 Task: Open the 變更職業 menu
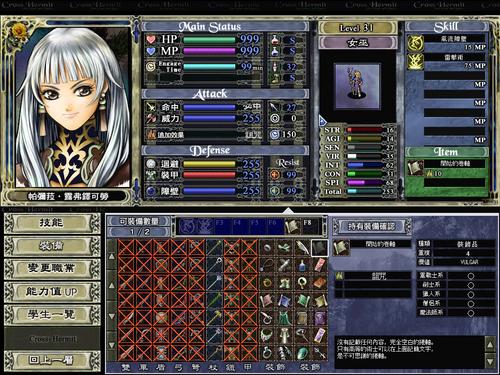(52, 268)
